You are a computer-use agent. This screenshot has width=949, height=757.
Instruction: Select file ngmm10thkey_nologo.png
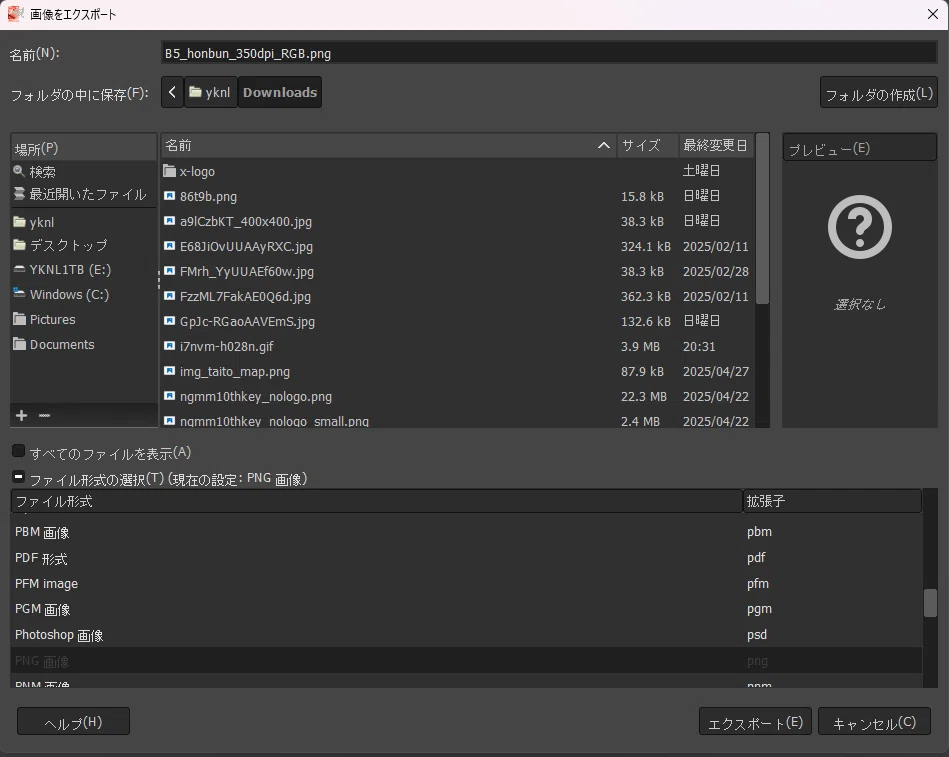click(458, 396)
